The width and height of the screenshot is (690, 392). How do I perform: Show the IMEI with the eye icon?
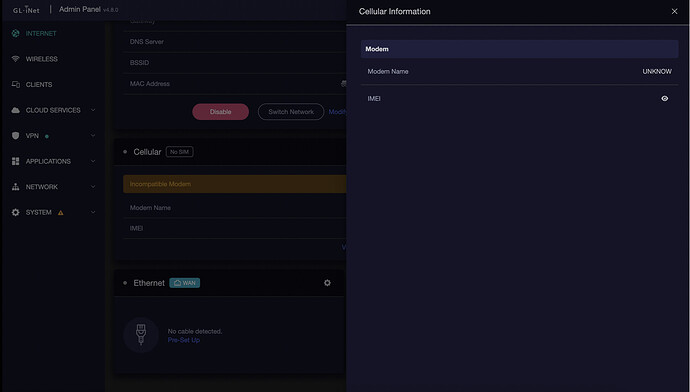pyautogui.click(x=664, y=99)
